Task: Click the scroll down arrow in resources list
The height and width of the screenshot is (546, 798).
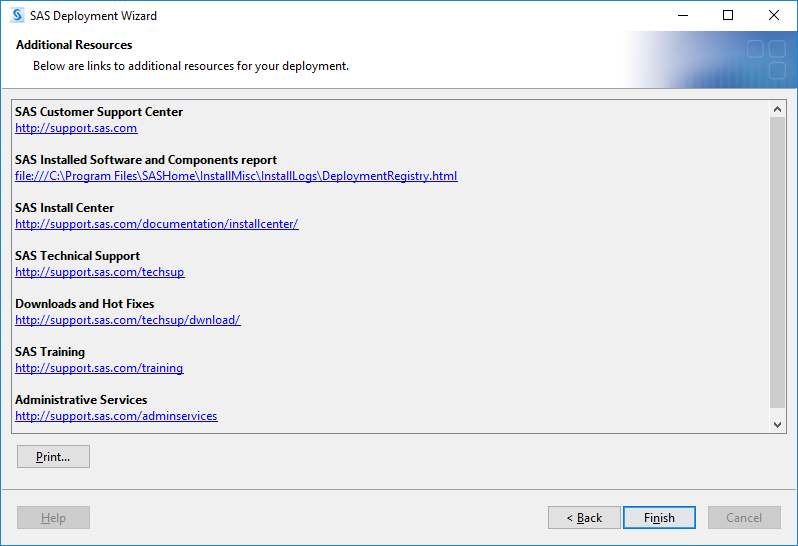Action: point(777,424)
